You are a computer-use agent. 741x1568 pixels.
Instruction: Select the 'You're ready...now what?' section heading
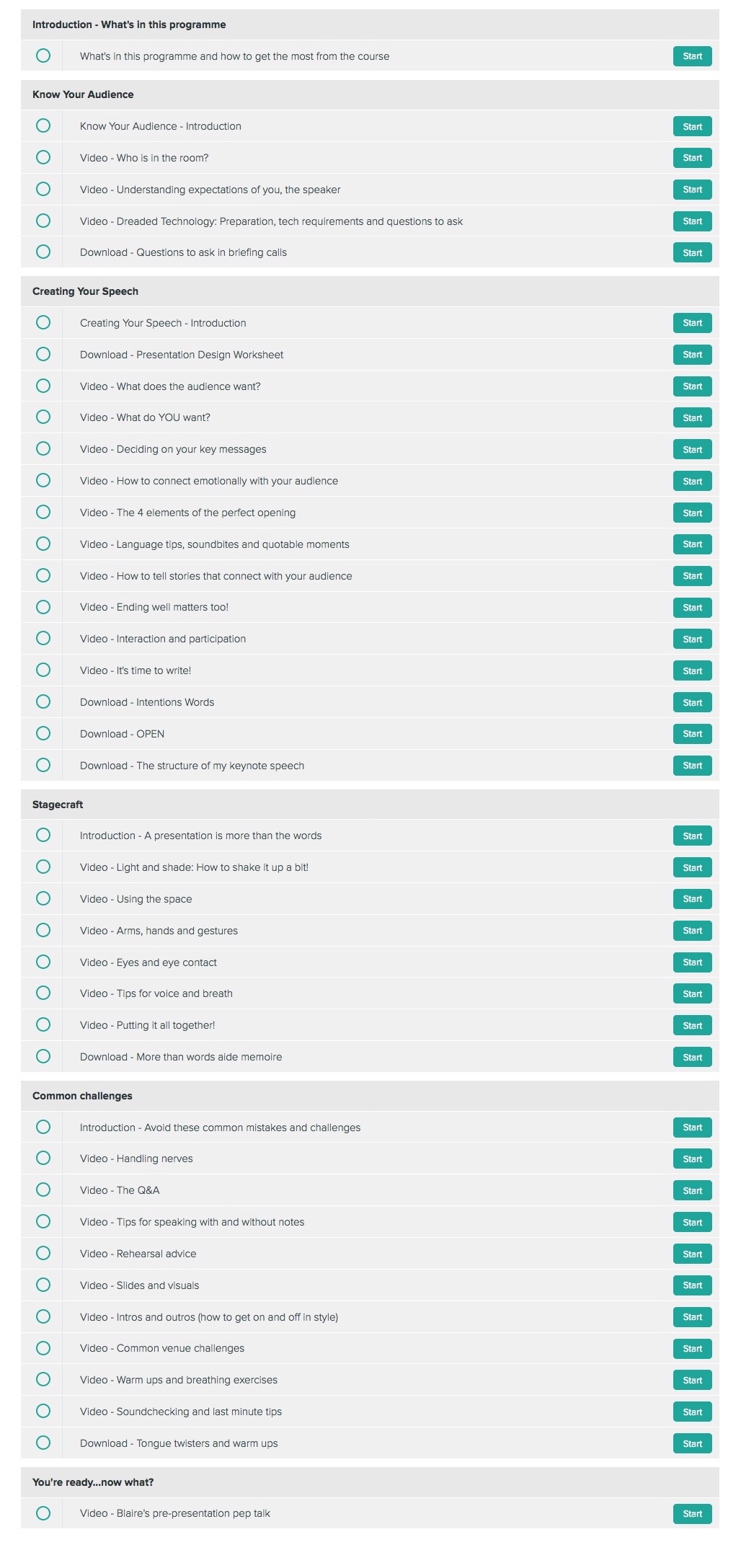tap(370, 1482)
